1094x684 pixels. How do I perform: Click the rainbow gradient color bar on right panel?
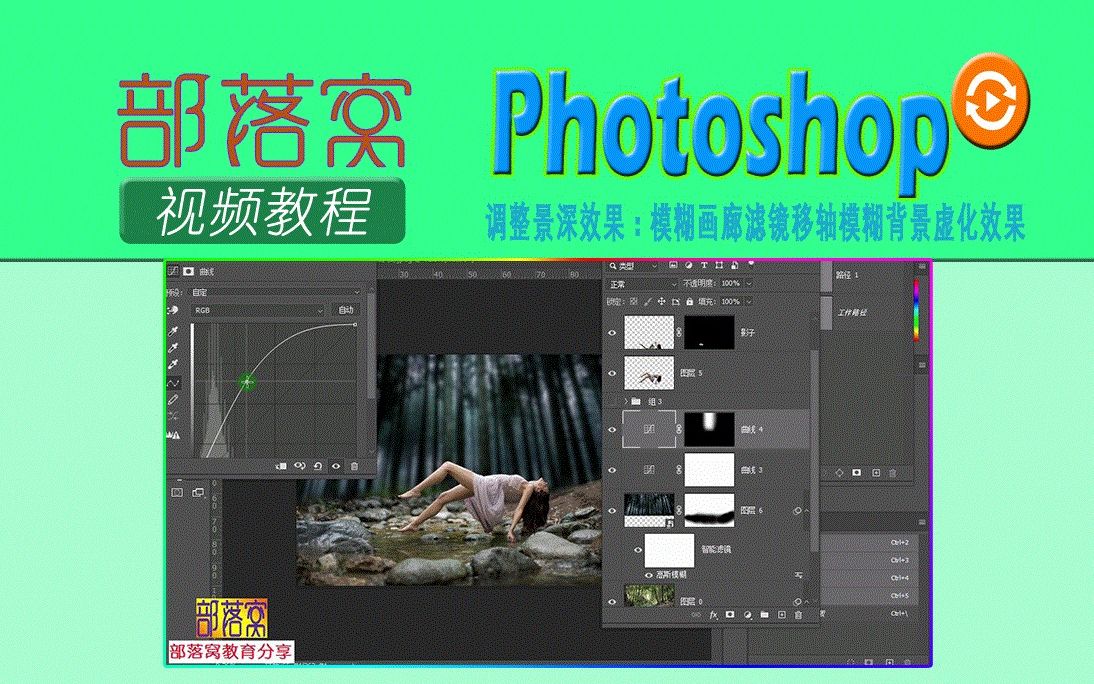[916, 310]
